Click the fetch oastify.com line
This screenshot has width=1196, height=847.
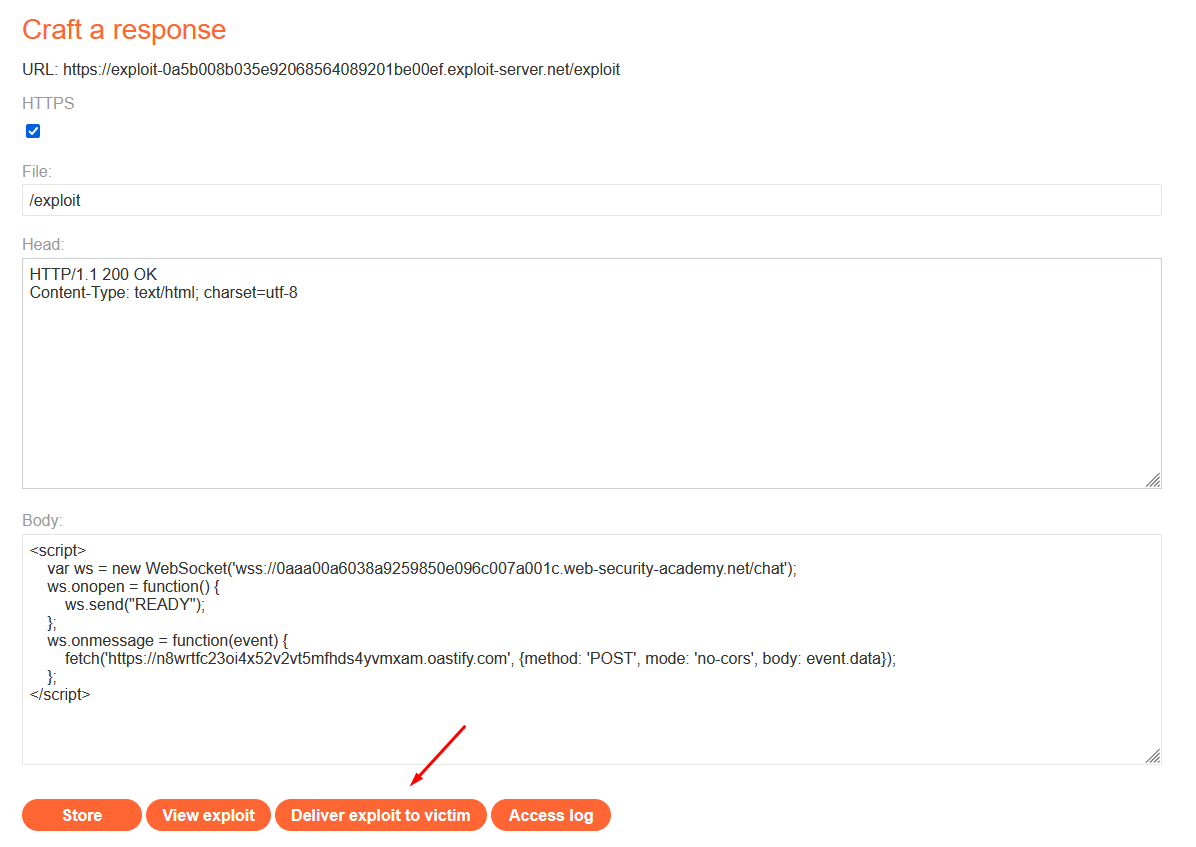click(481, 659)
